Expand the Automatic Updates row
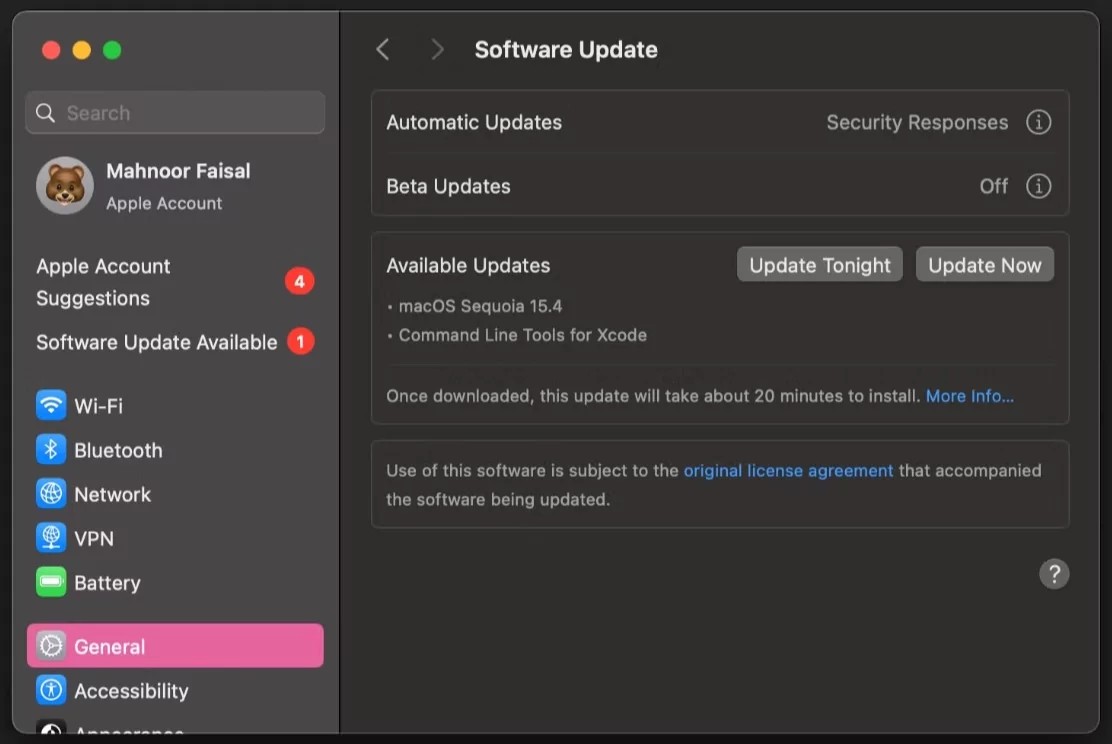 (x=474, y=122)
